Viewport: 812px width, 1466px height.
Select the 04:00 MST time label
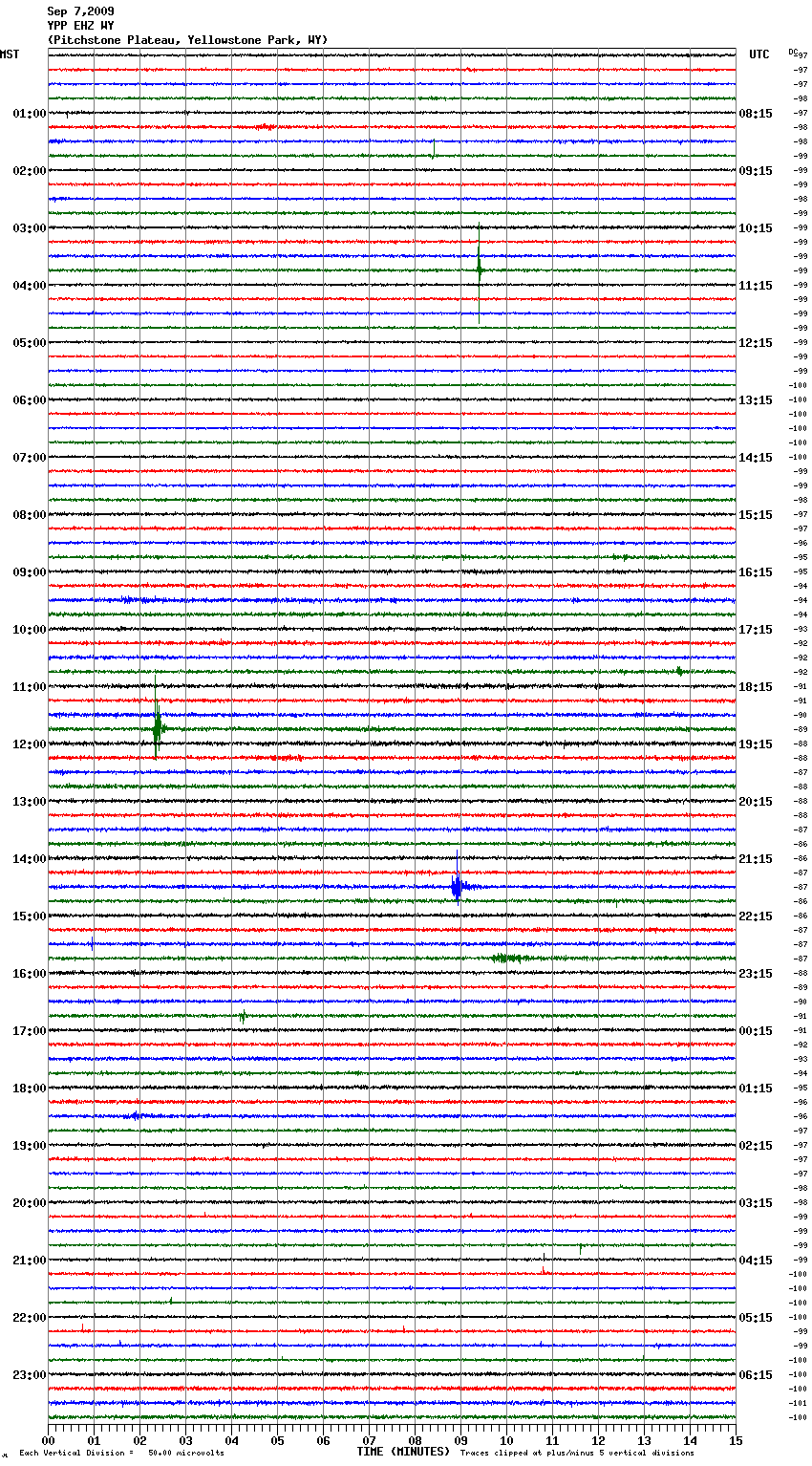coord(30,286)
